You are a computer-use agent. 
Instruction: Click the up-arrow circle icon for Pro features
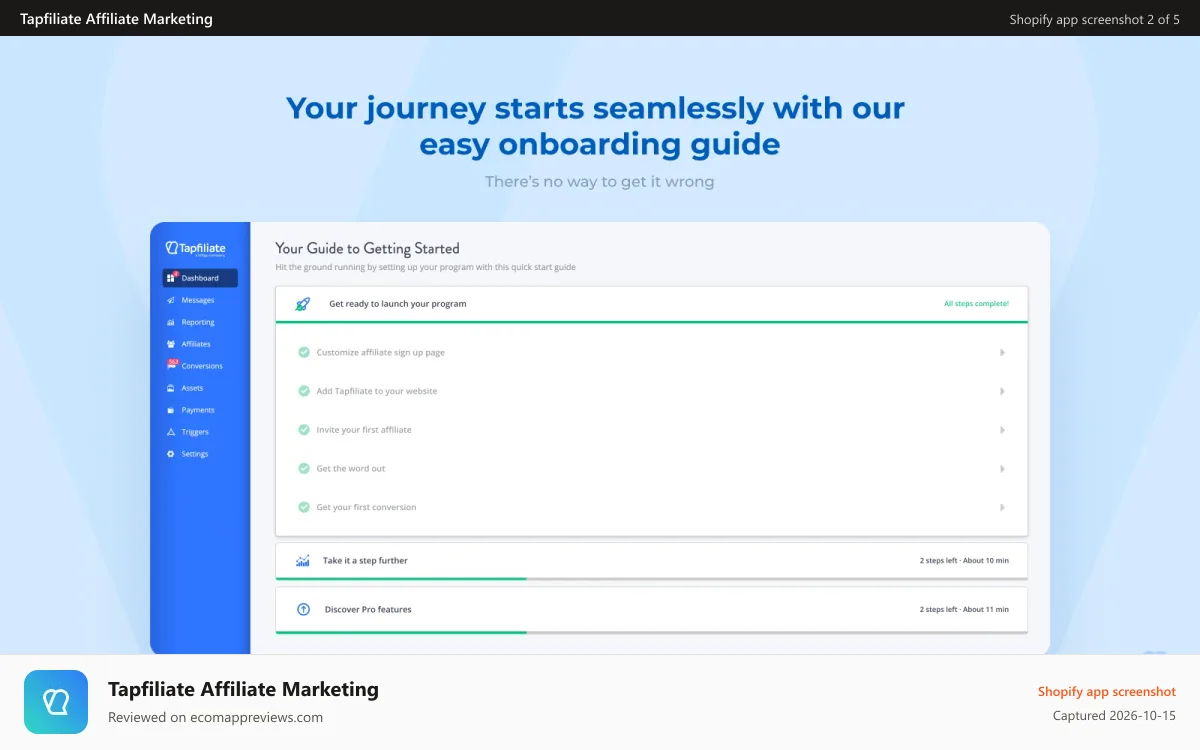tap(303, 609)
